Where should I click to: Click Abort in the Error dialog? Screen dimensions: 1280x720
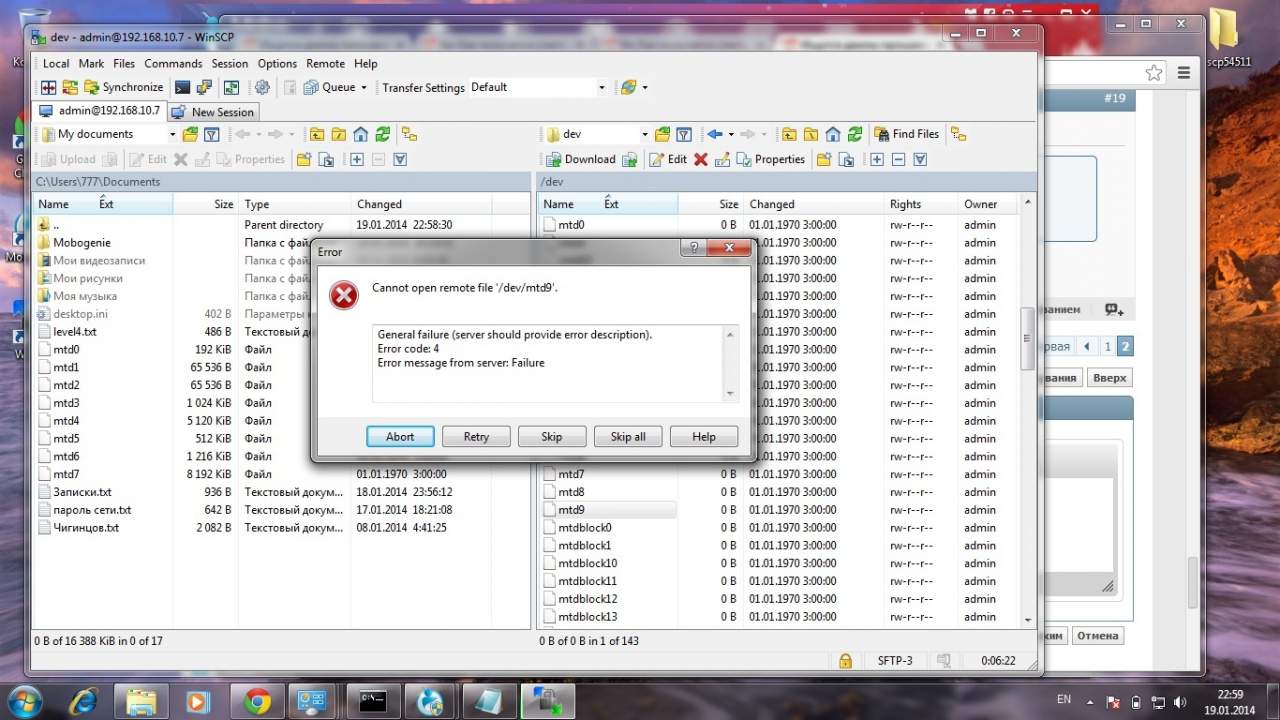pos(400,436)
